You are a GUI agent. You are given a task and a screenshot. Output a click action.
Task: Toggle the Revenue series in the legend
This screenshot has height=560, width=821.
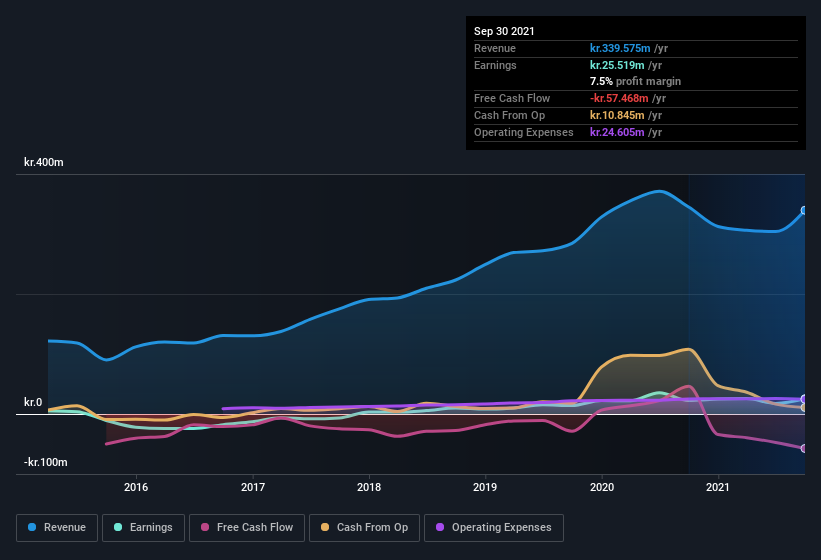click(57, 528)
